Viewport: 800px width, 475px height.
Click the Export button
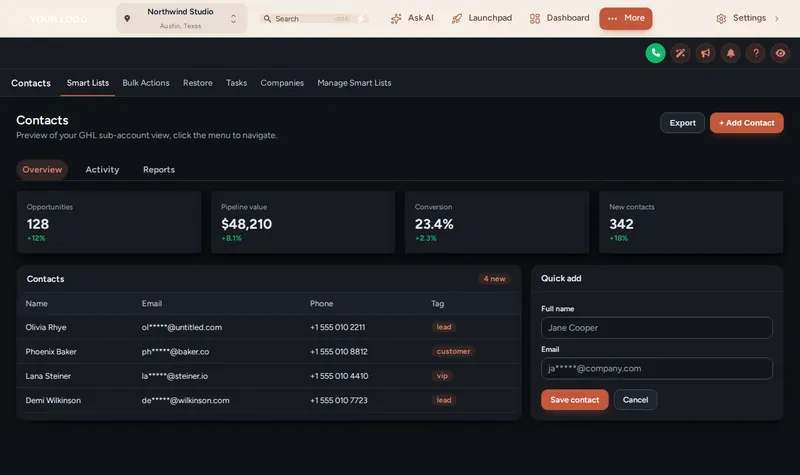[682, 123]
